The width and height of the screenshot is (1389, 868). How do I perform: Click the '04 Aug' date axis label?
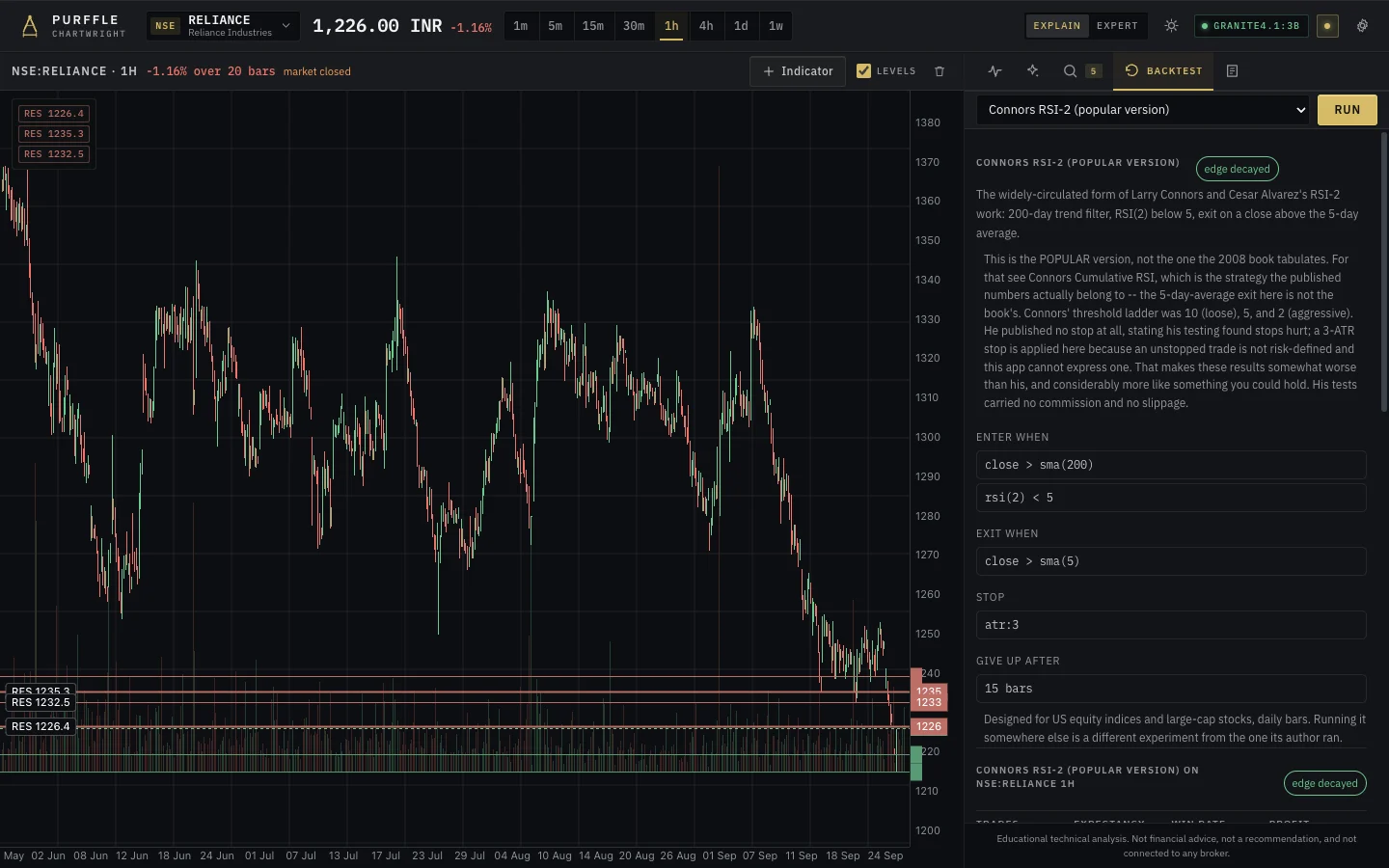[x=512, y=855]
